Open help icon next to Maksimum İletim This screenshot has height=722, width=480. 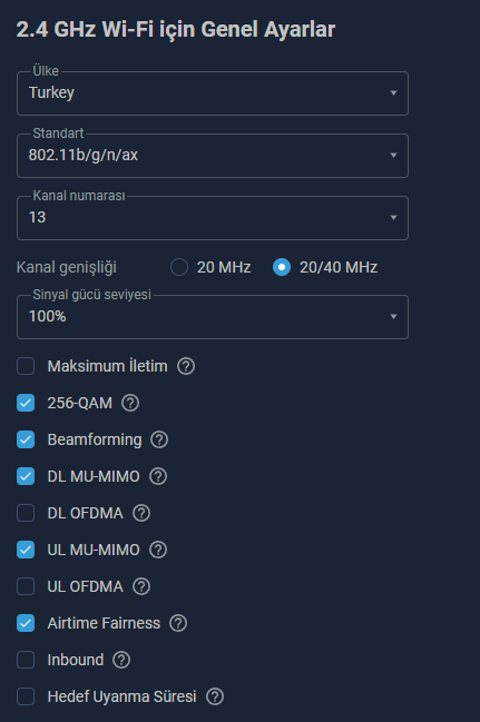(186, 367)
